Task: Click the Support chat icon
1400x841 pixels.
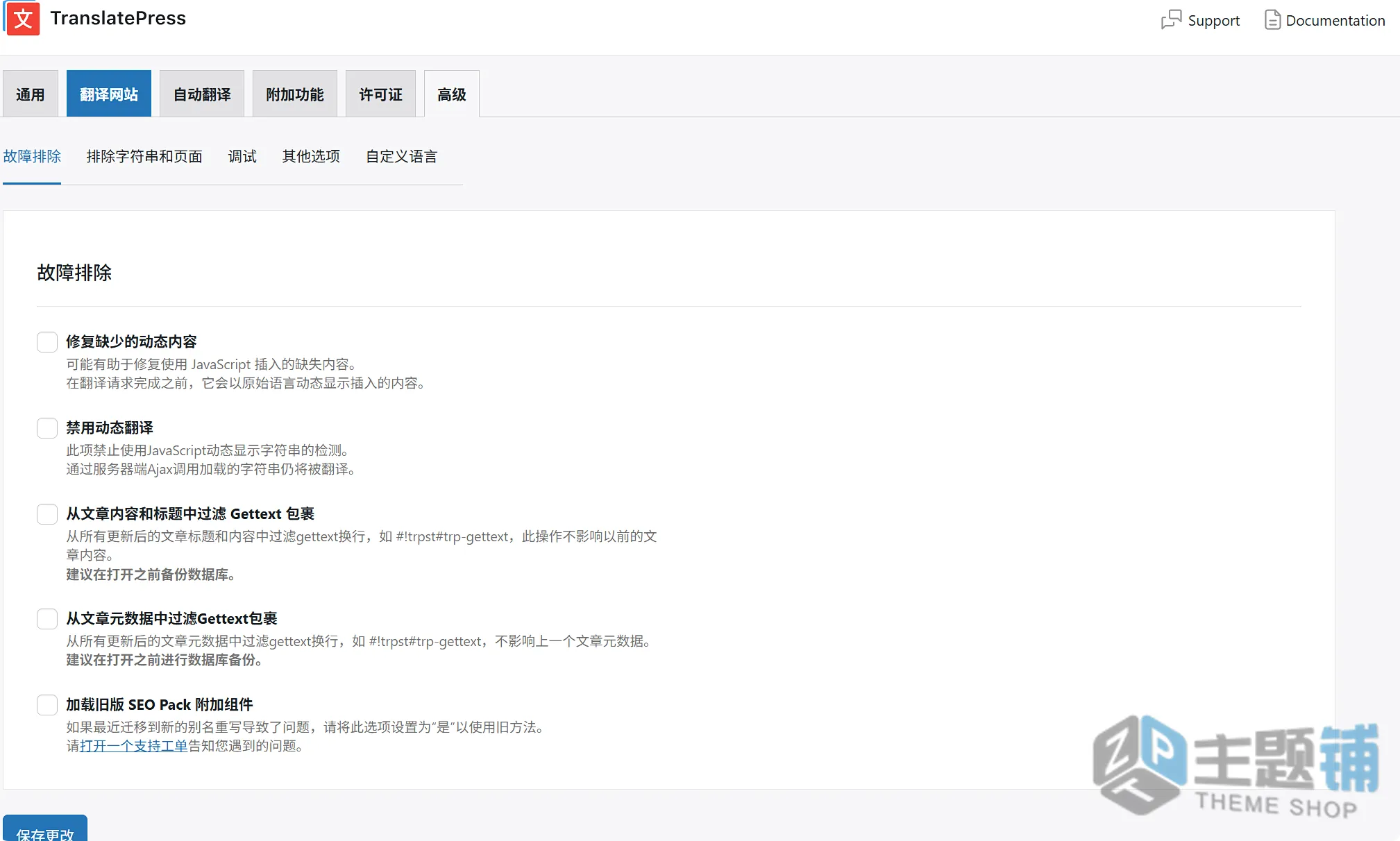Action: click(1171, 20)
